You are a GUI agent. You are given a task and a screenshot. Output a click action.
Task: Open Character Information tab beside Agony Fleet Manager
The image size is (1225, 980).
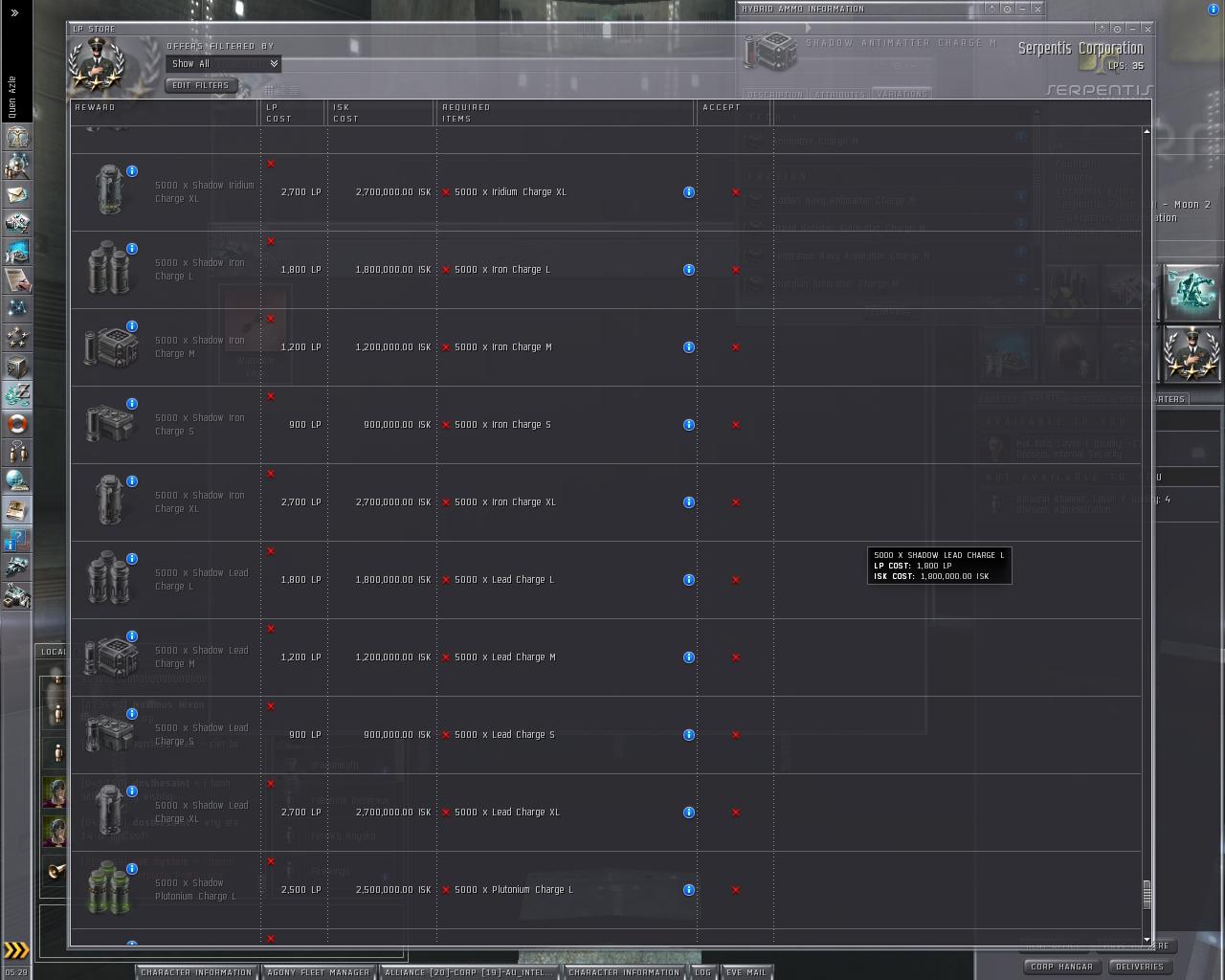[196, 972]
